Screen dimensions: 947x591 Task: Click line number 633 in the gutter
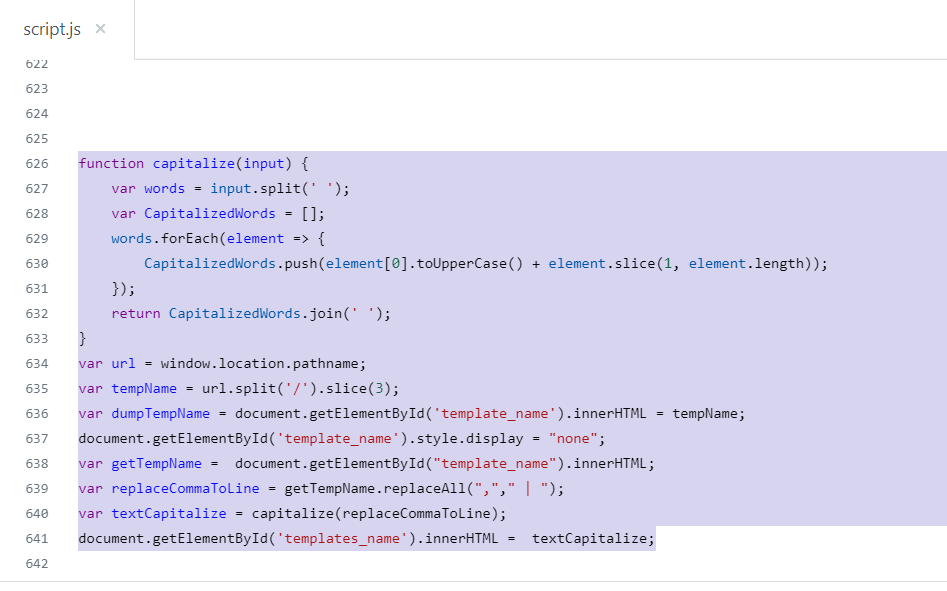click(36, 338)
